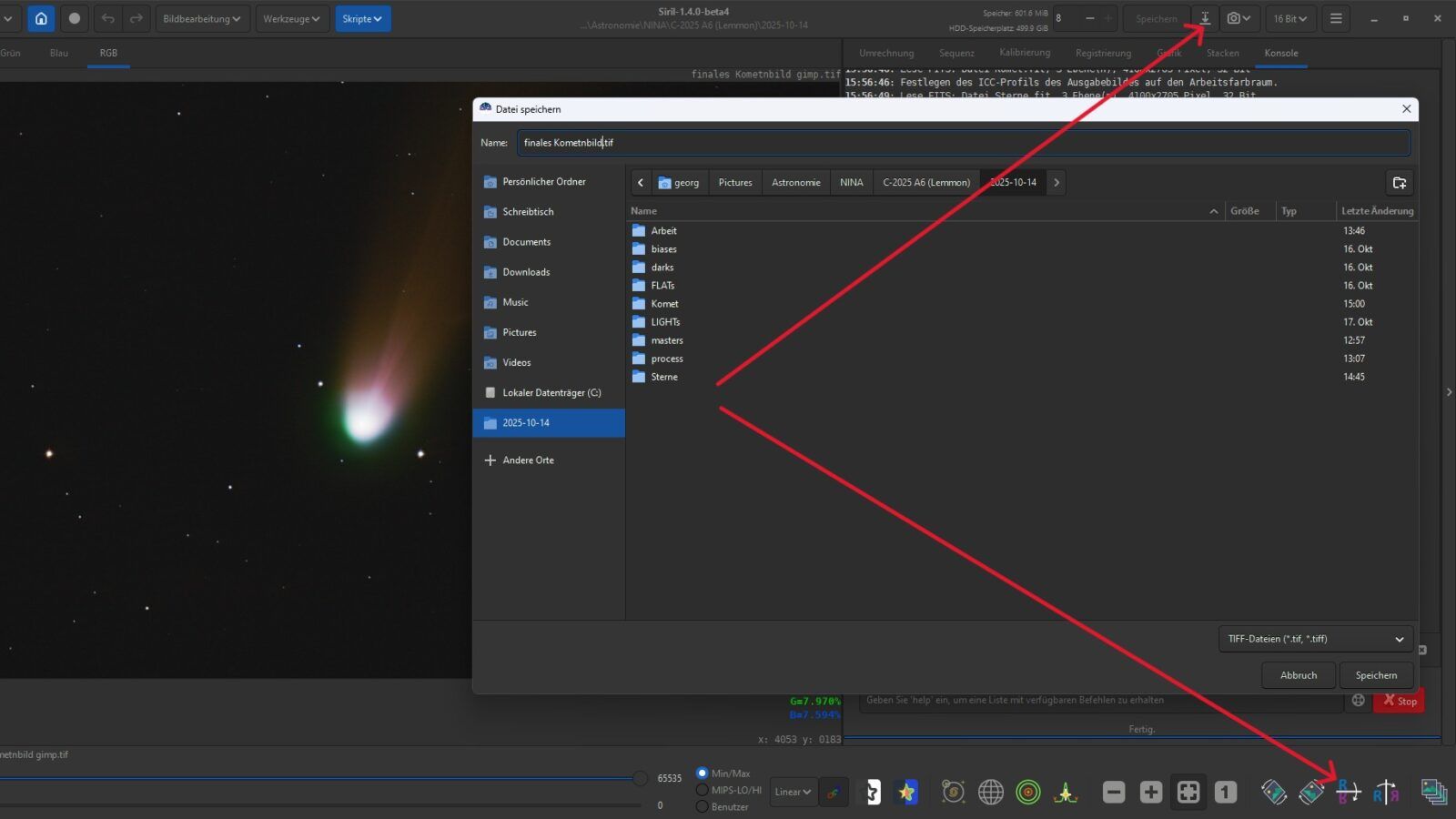
Task: Select the MIPS-LO/HI radio button
Action: [x=702, y=790]
